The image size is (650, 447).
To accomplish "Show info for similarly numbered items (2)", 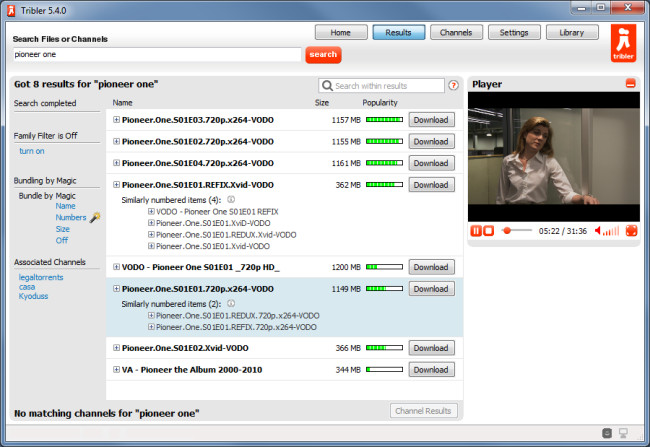I will tap(231, 304).
